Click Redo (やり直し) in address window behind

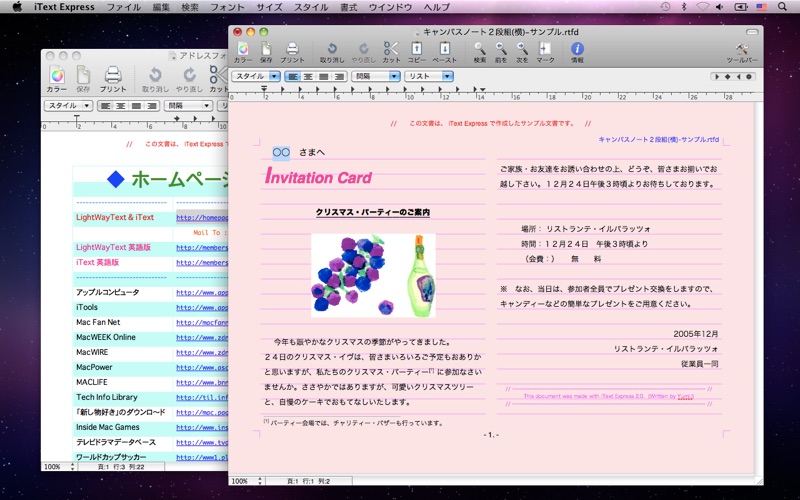point(189,79)
